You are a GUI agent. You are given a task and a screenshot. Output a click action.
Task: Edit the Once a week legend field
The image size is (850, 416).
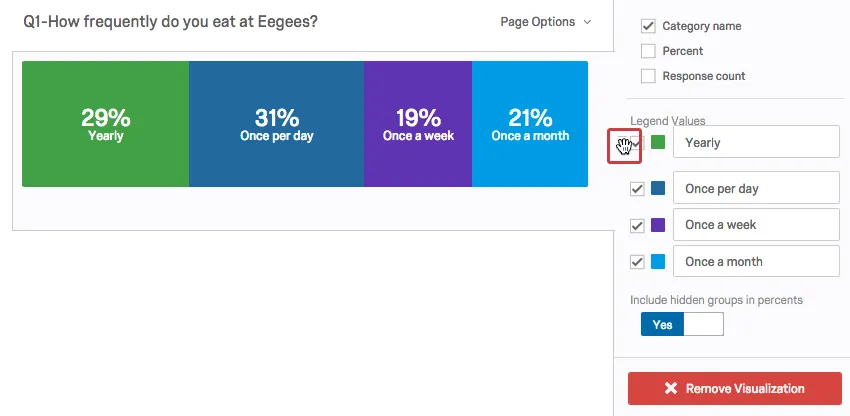tap(755, 225)
